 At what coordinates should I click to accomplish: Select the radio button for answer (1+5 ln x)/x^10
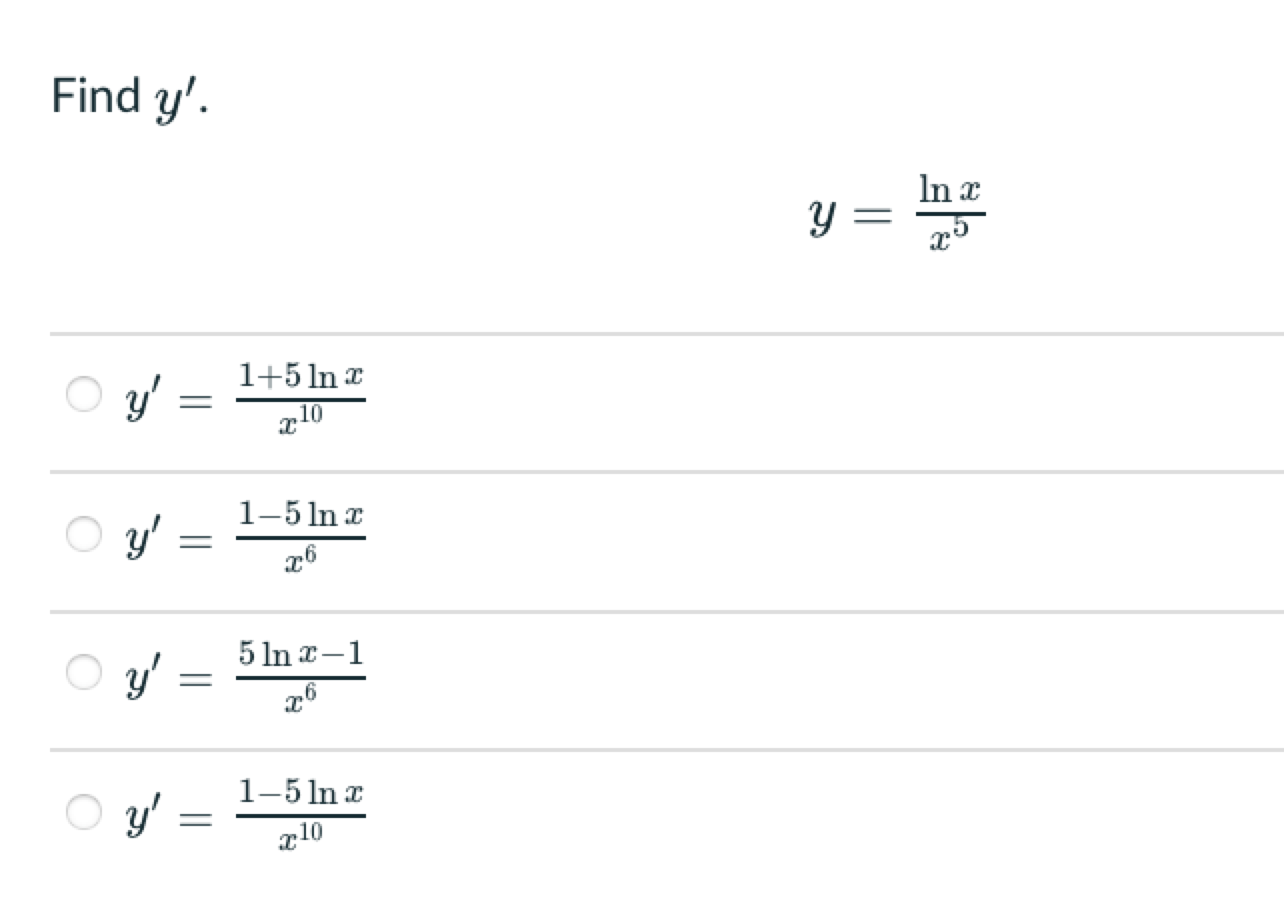(x=84, y=396)
